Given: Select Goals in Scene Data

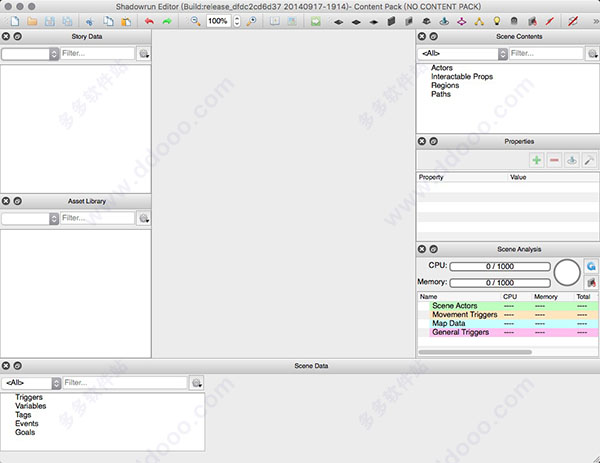Looking at the screenshot, I should pos(25,432).
